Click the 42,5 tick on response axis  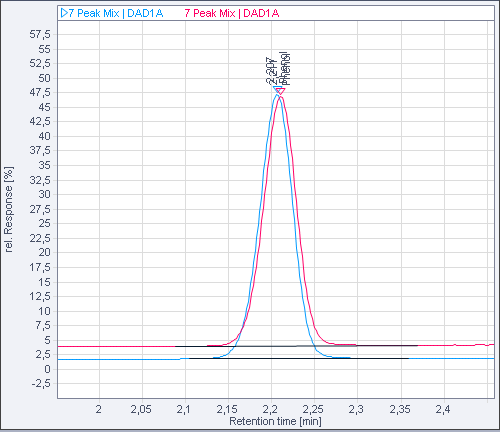[40, 121]
